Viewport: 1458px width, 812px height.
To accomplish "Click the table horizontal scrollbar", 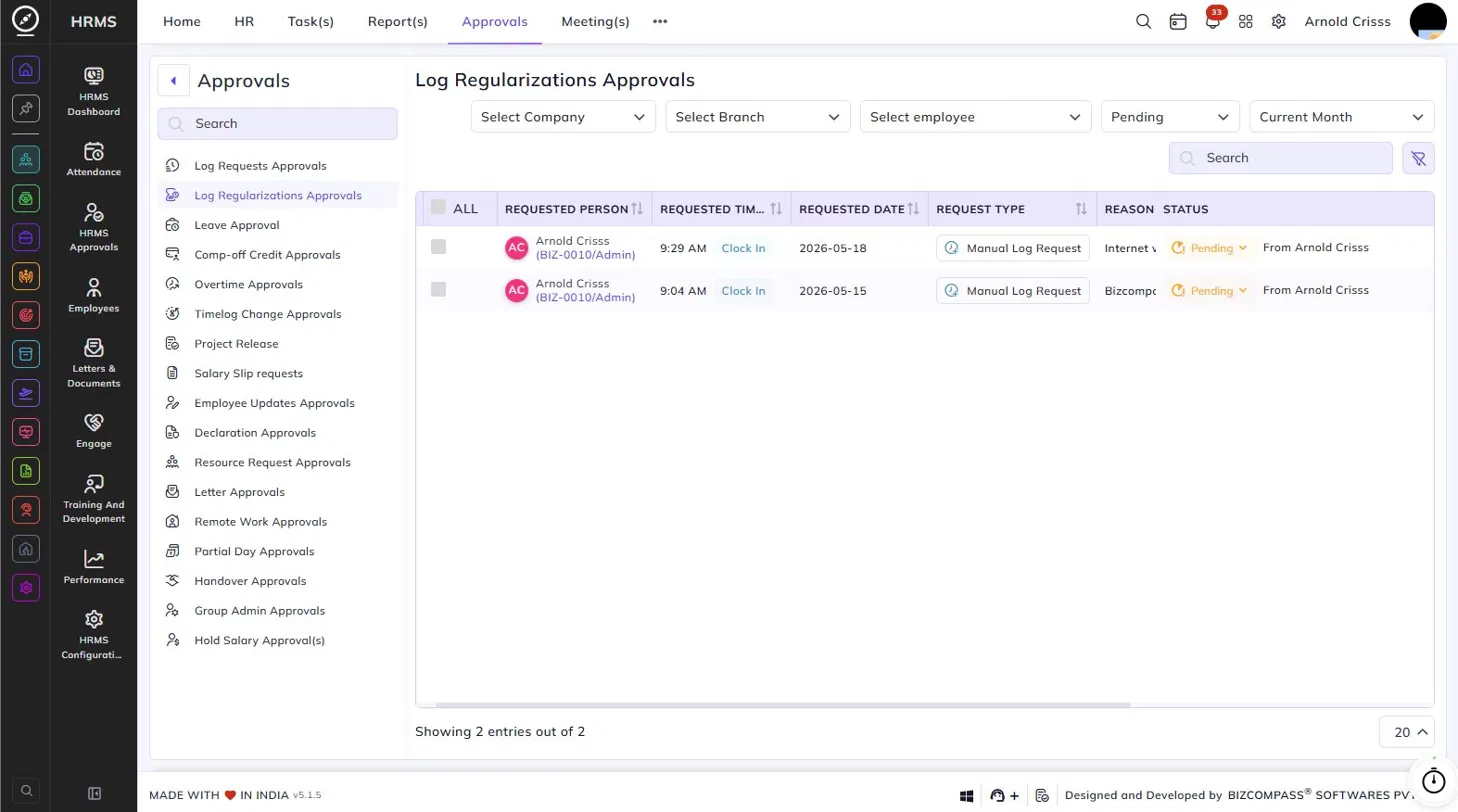I will 783,705.
